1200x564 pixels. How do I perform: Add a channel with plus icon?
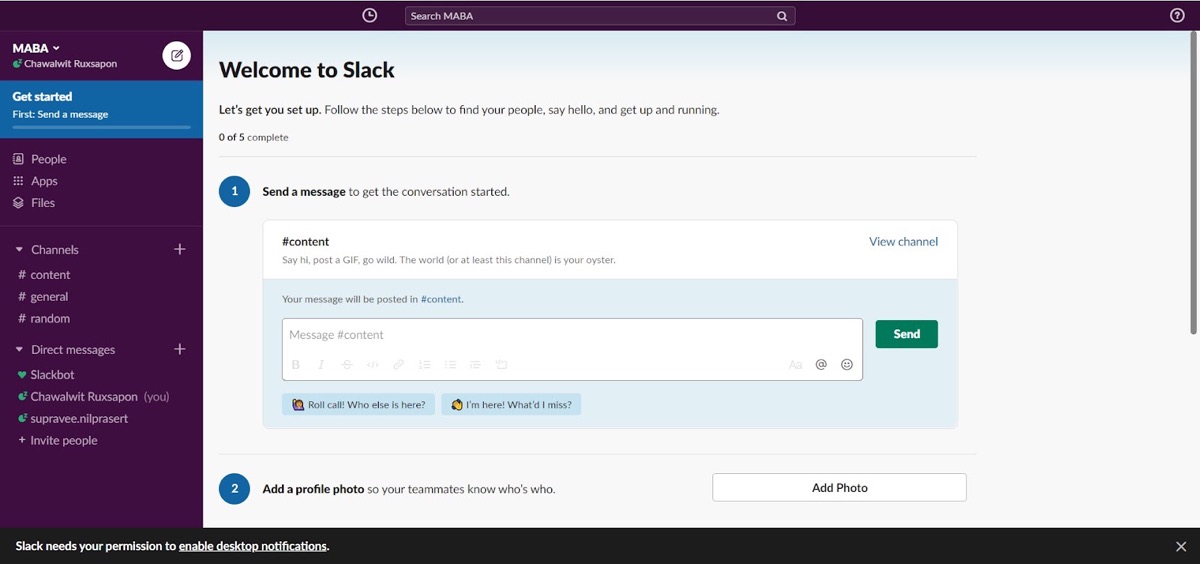[x=180, y=249]
